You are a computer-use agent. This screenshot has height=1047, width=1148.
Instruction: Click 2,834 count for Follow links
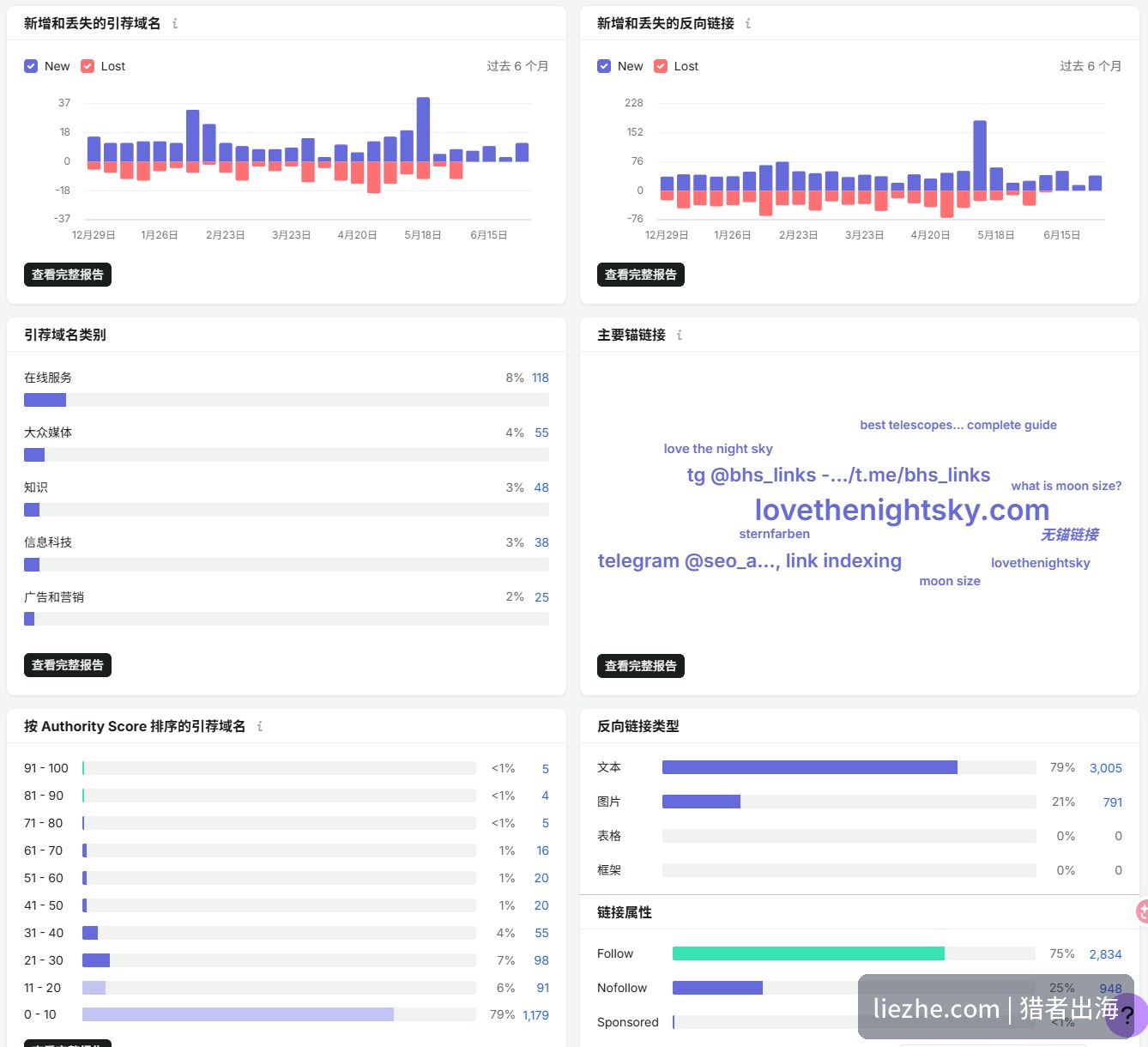click(x=1105, y=954)
